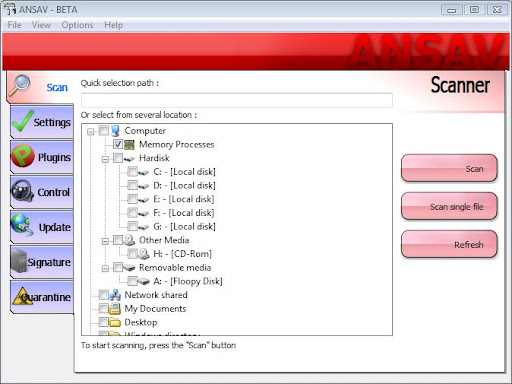Open the Quarantine tab label
This screenshot has height=384, width=512.
46,297
